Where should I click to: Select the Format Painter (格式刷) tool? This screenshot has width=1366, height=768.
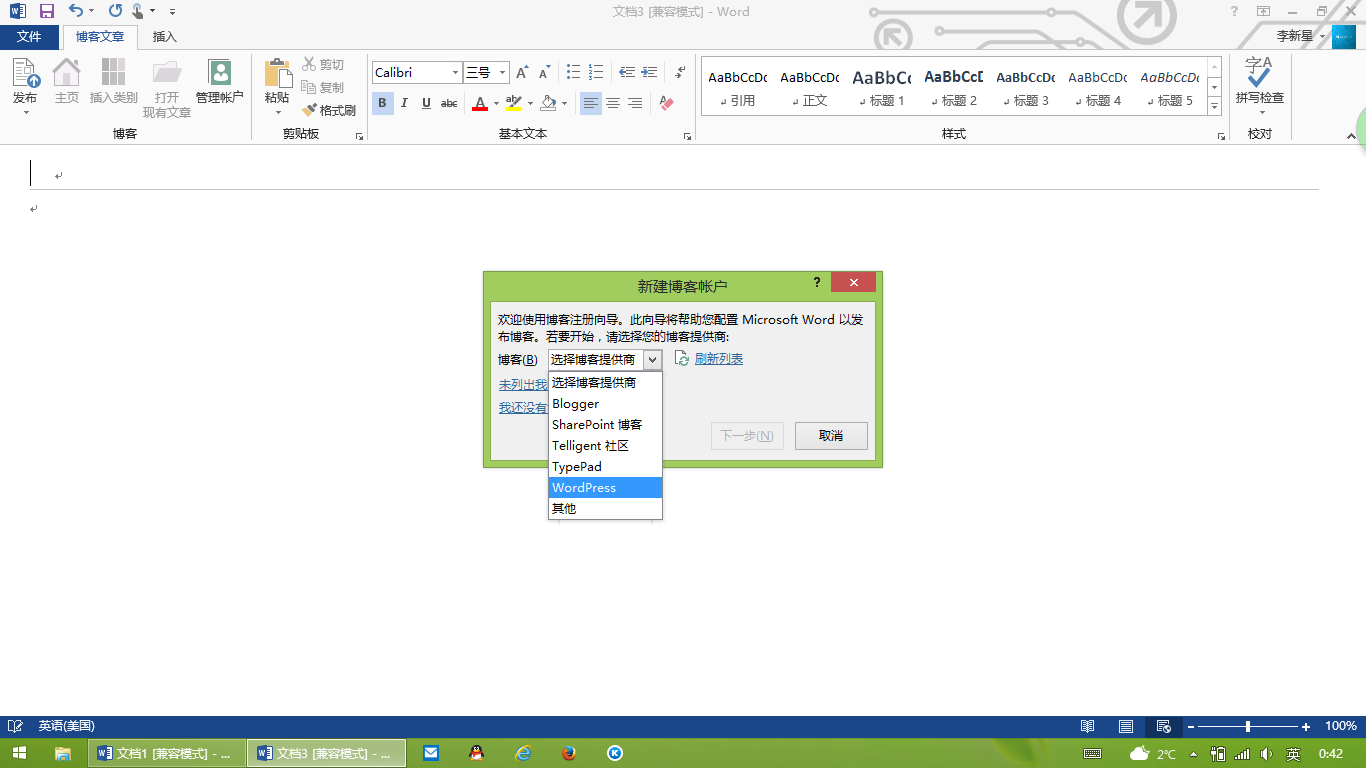[x=329, y=110]
